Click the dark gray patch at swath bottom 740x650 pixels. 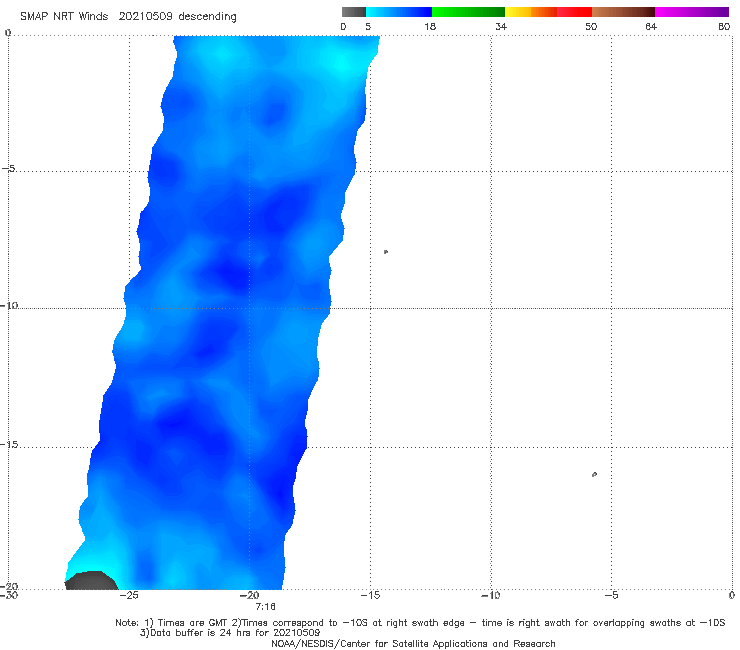91,581
